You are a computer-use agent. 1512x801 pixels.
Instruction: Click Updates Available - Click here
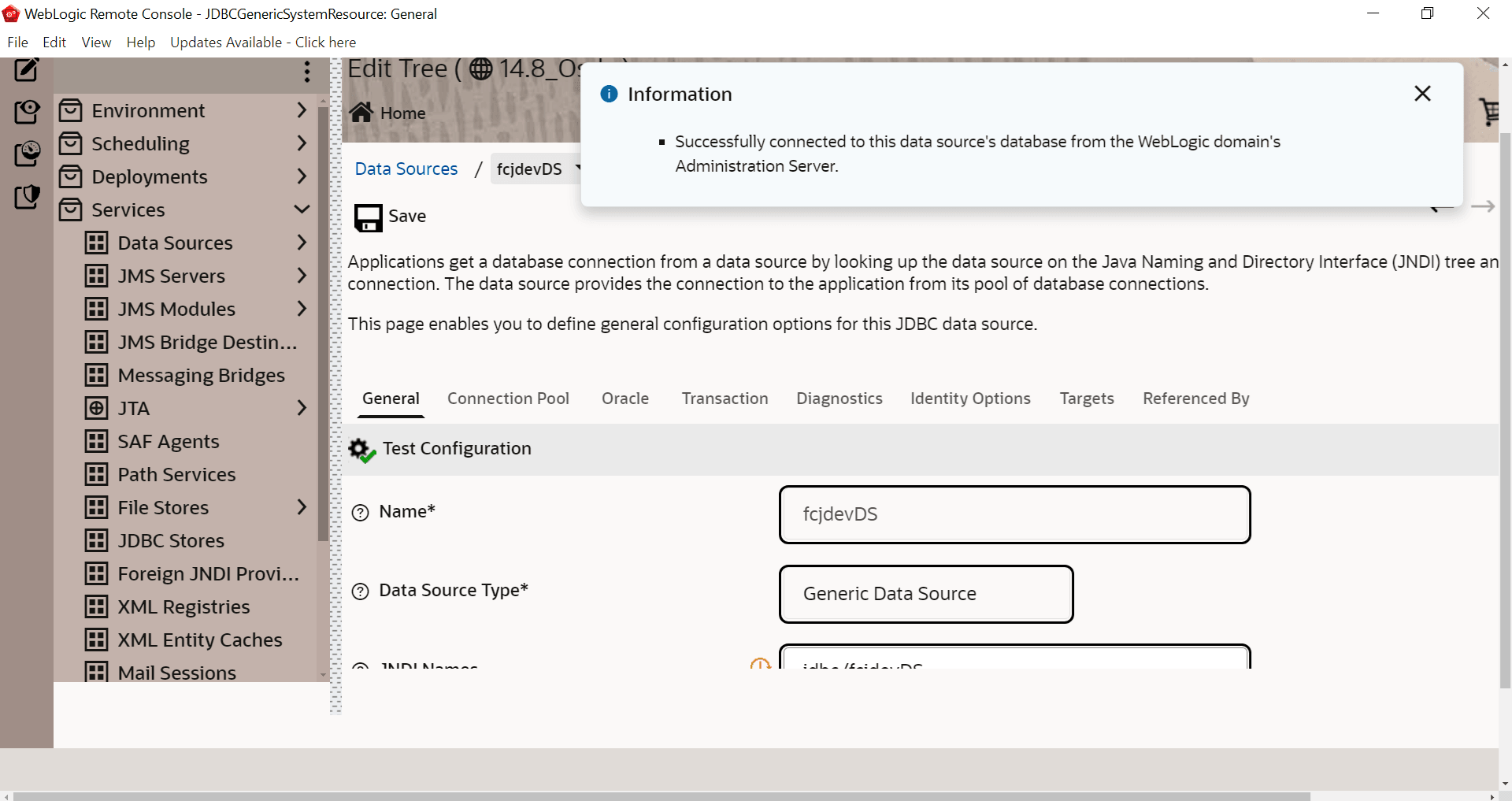pyautogui.click(x=263, y=43)
